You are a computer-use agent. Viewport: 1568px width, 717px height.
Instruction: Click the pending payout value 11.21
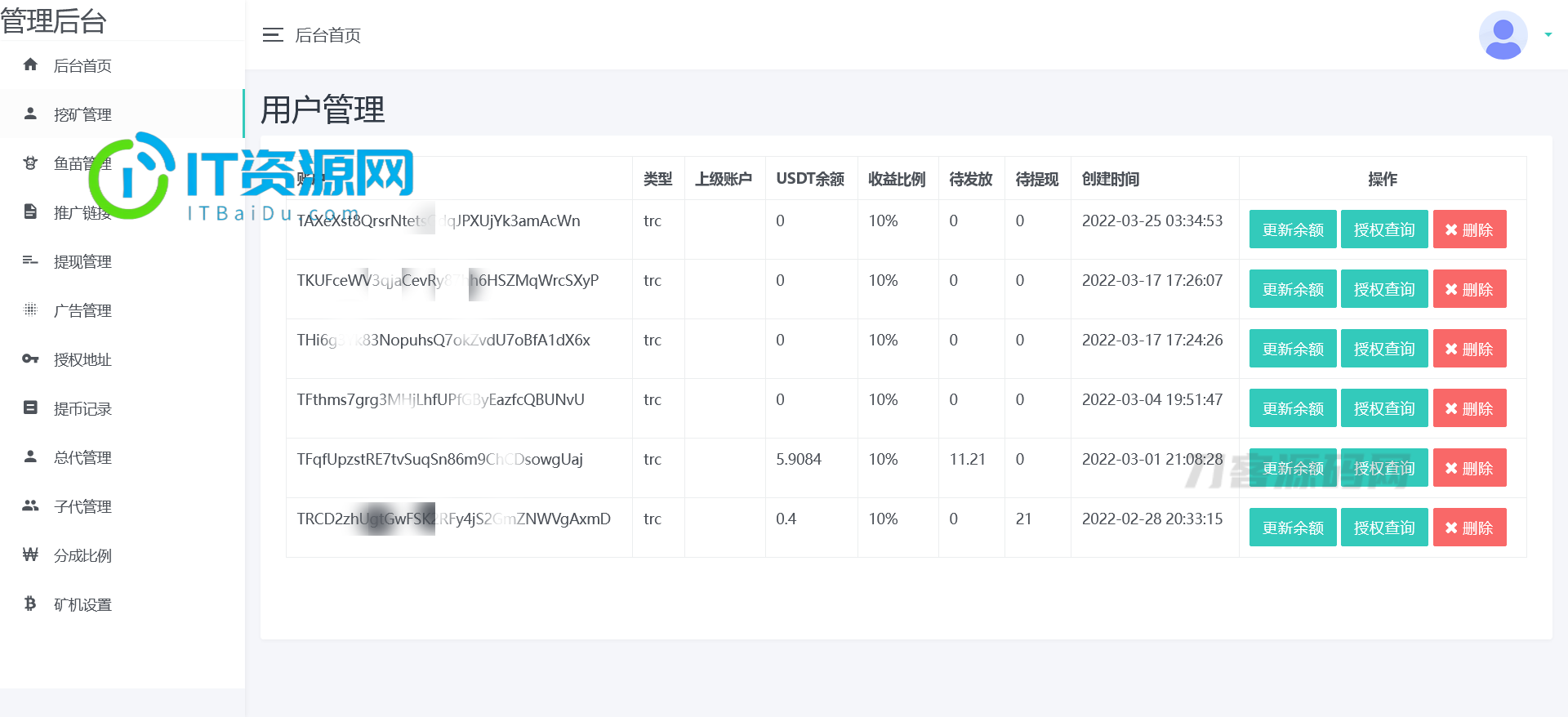[x=968, y=459]
